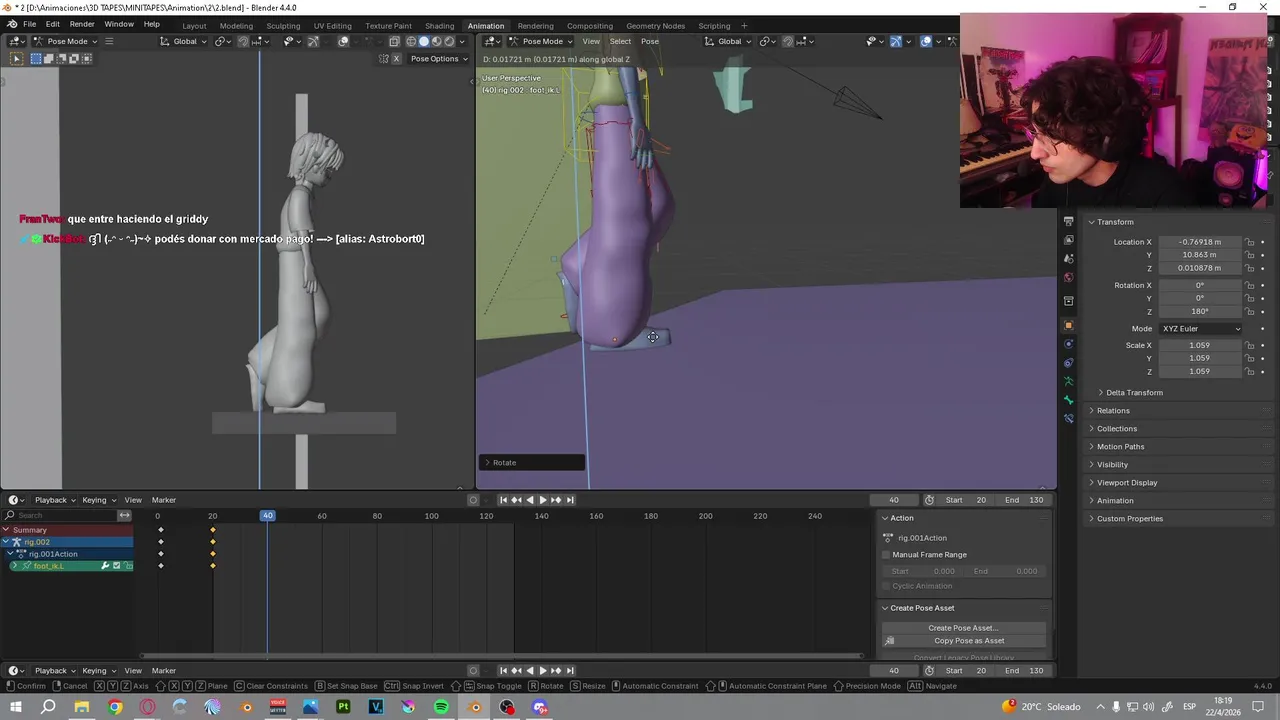Switch left viewport to solid shading

tap(423, 41)
